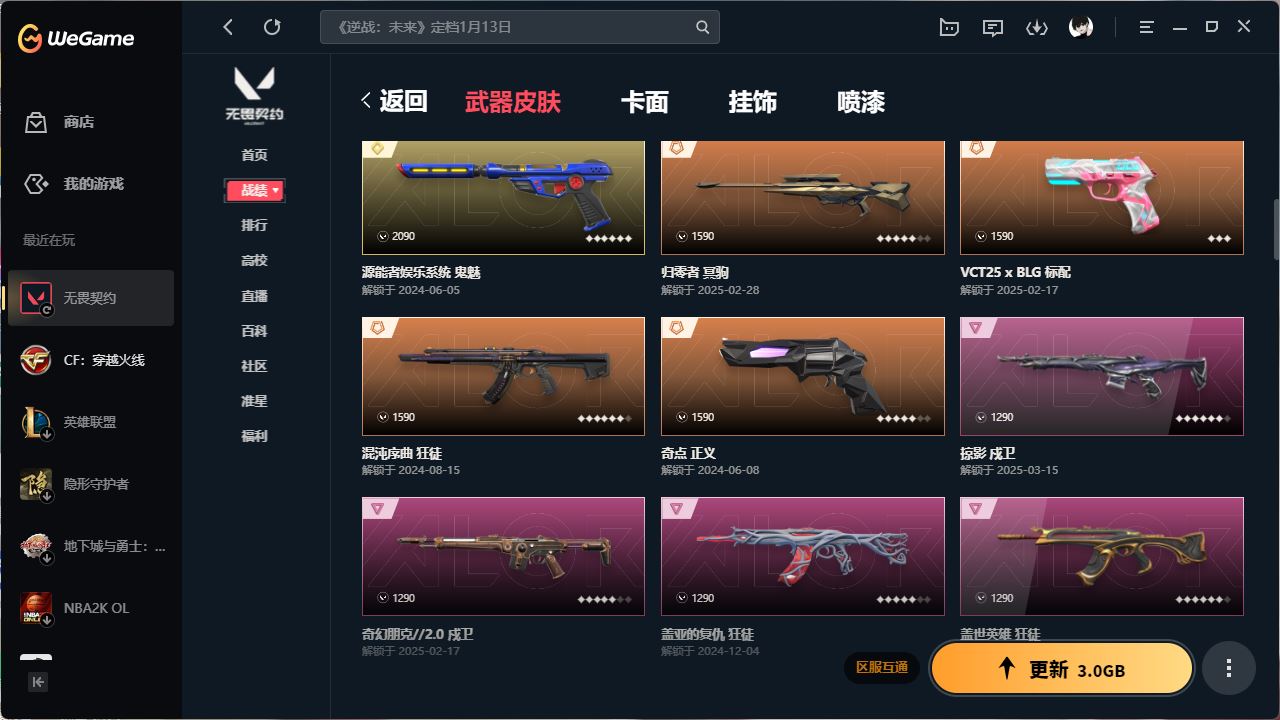Click the 区服互通 label button
This screenshot has height=720, width=1280.
tap(882, 667)
